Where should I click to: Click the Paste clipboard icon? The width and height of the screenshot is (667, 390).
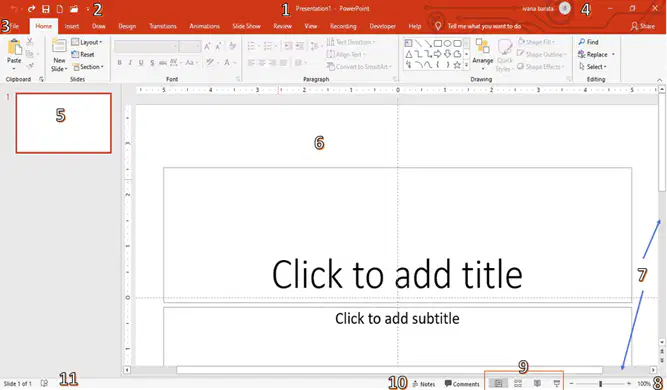pyautogui.click(x=14, y=47)
